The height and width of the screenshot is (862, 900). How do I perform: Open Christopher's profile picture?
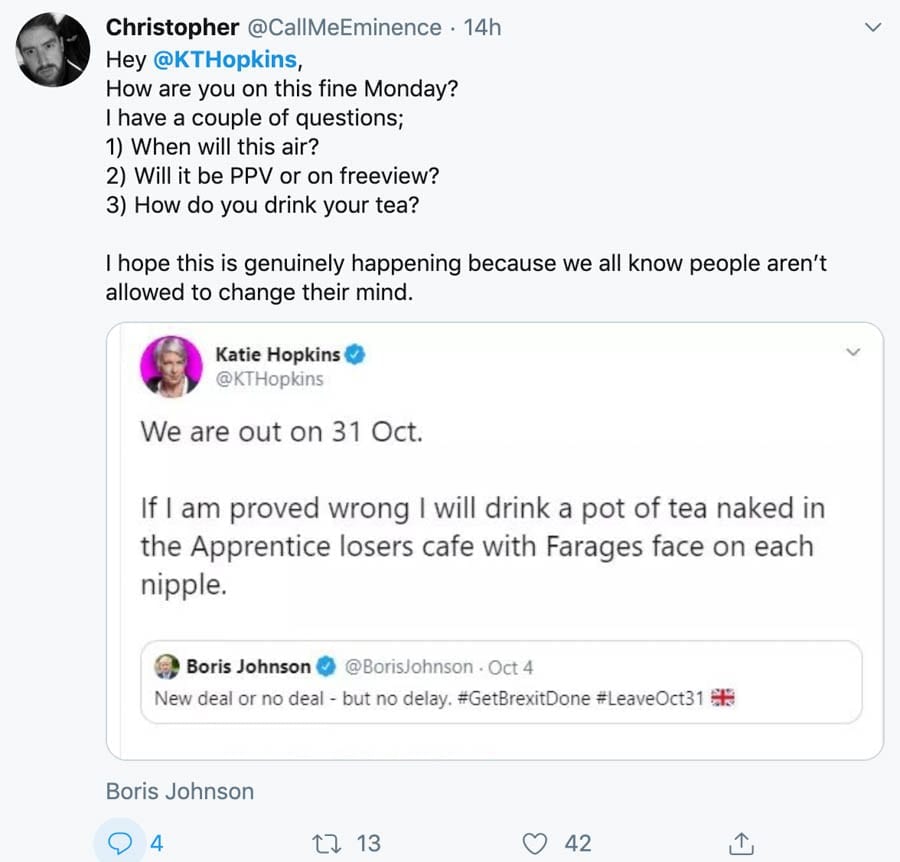point(54,52)
